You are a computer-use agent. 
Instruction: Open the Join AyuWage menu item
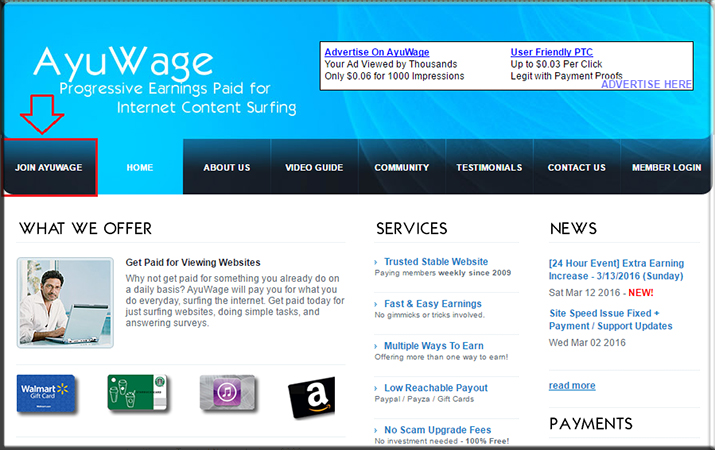click(x=49, y=167)
